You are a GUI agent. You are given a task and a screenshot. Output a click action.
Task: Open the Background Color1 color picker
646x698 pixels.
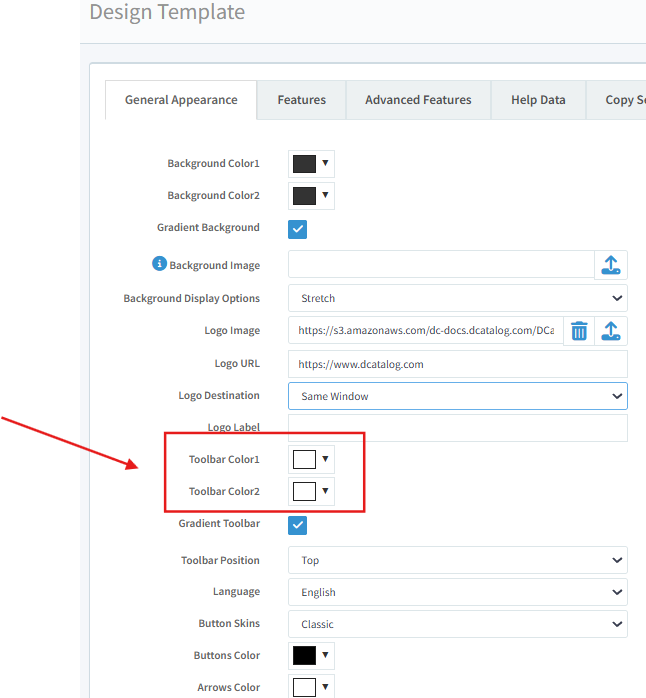click(311, 164)
